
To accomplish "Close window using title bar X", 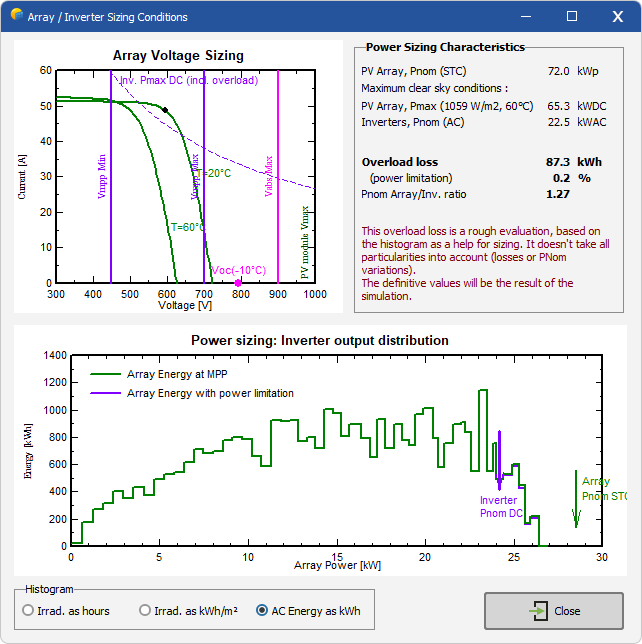I will click(x=618, y=16).
